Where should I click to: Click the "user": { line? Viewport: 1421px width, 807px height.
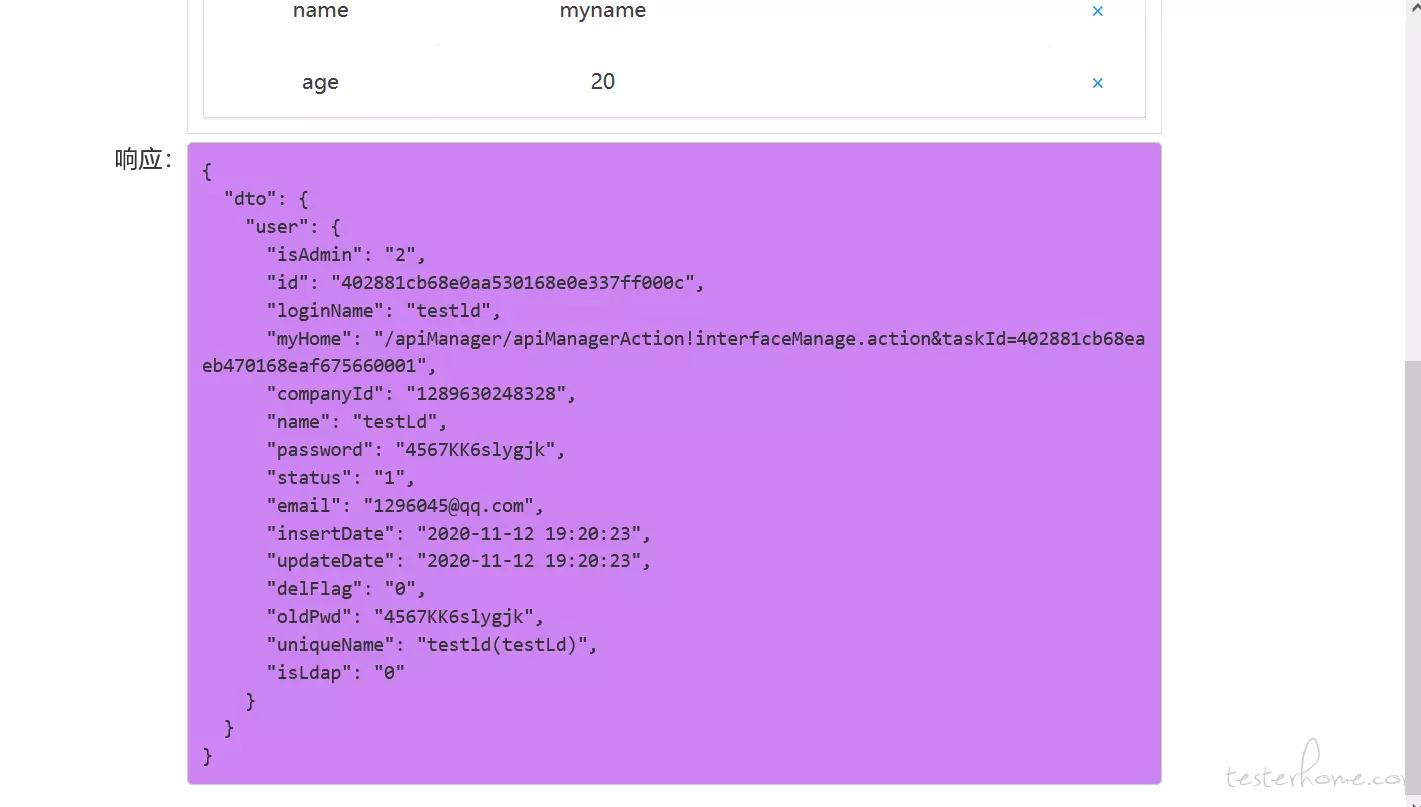tap(293, 227)
